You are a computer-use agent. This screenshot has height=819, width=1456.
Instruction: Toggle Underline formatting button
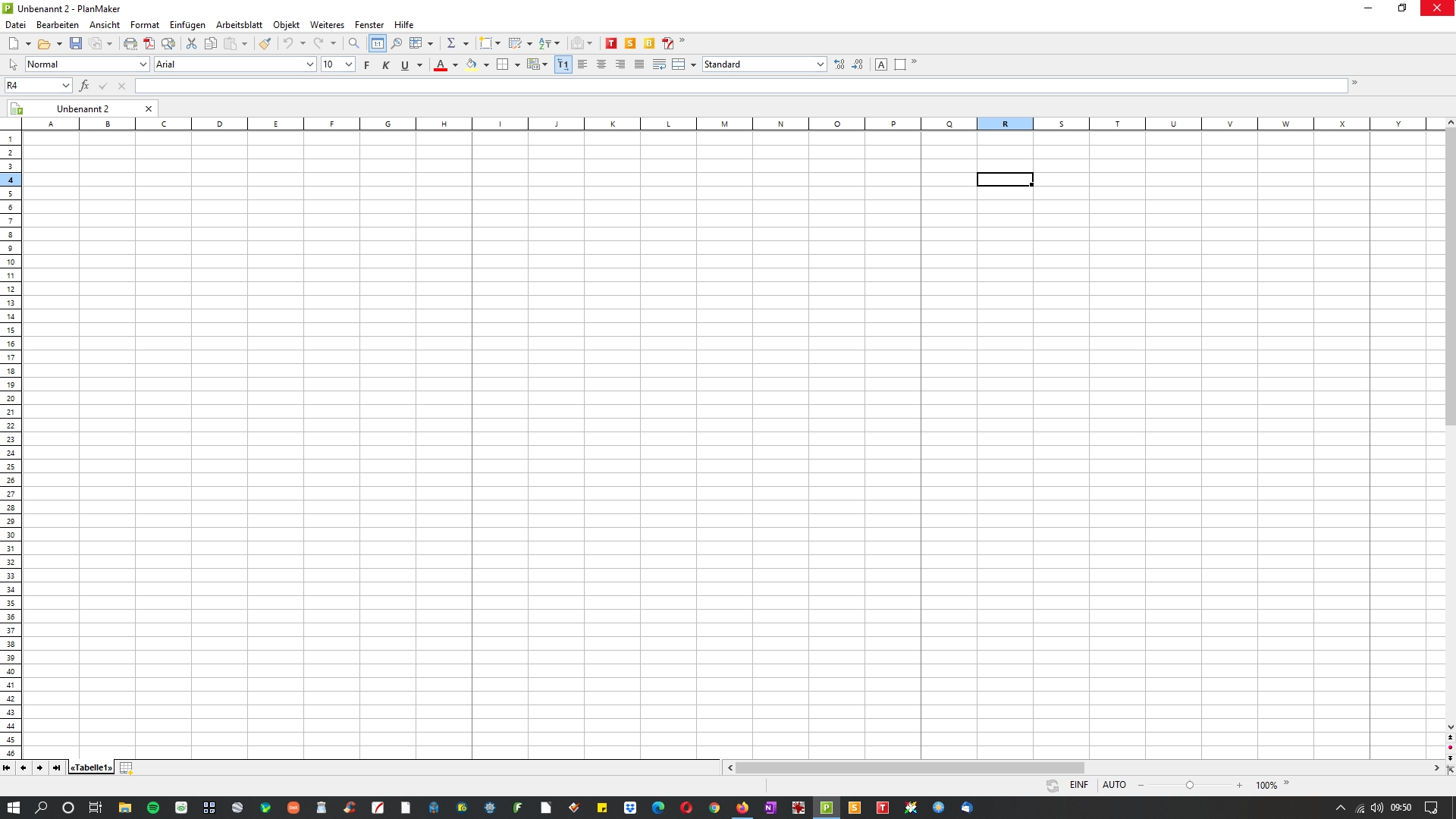tap(404, 64)
